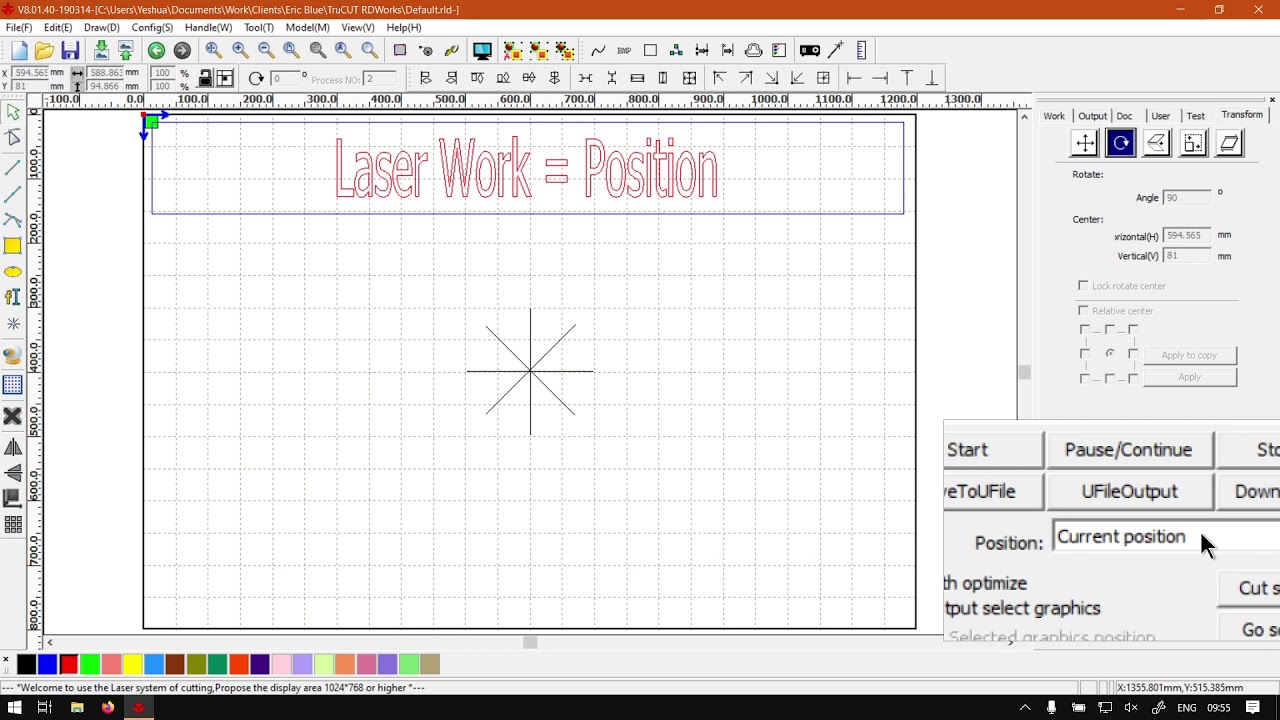Click the New file icon
Viewport: 1280px width, 720px height.
point(19,51)
